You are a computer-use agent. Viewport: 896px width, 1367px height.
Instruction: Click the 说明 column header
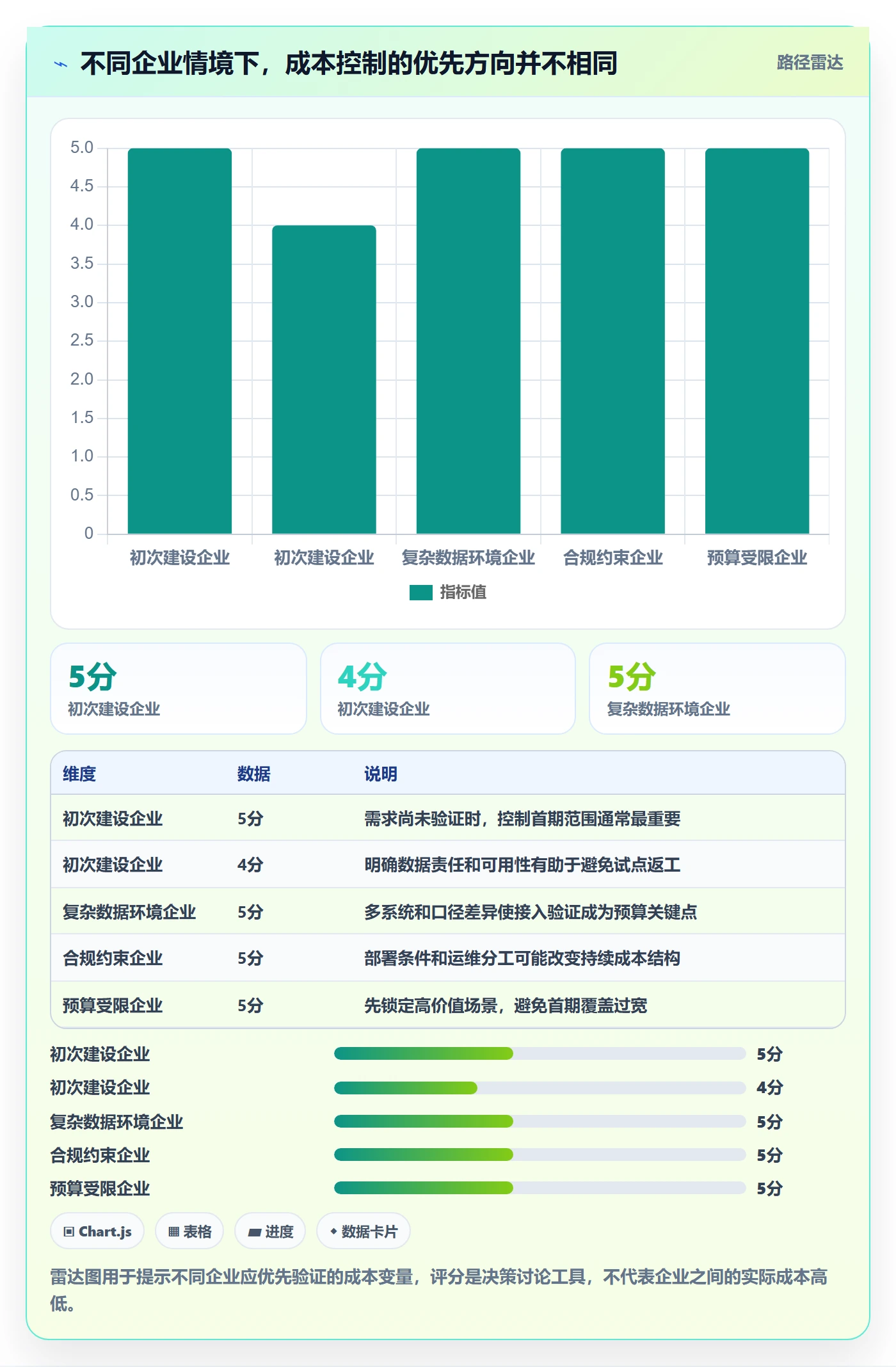coord(381,774)
